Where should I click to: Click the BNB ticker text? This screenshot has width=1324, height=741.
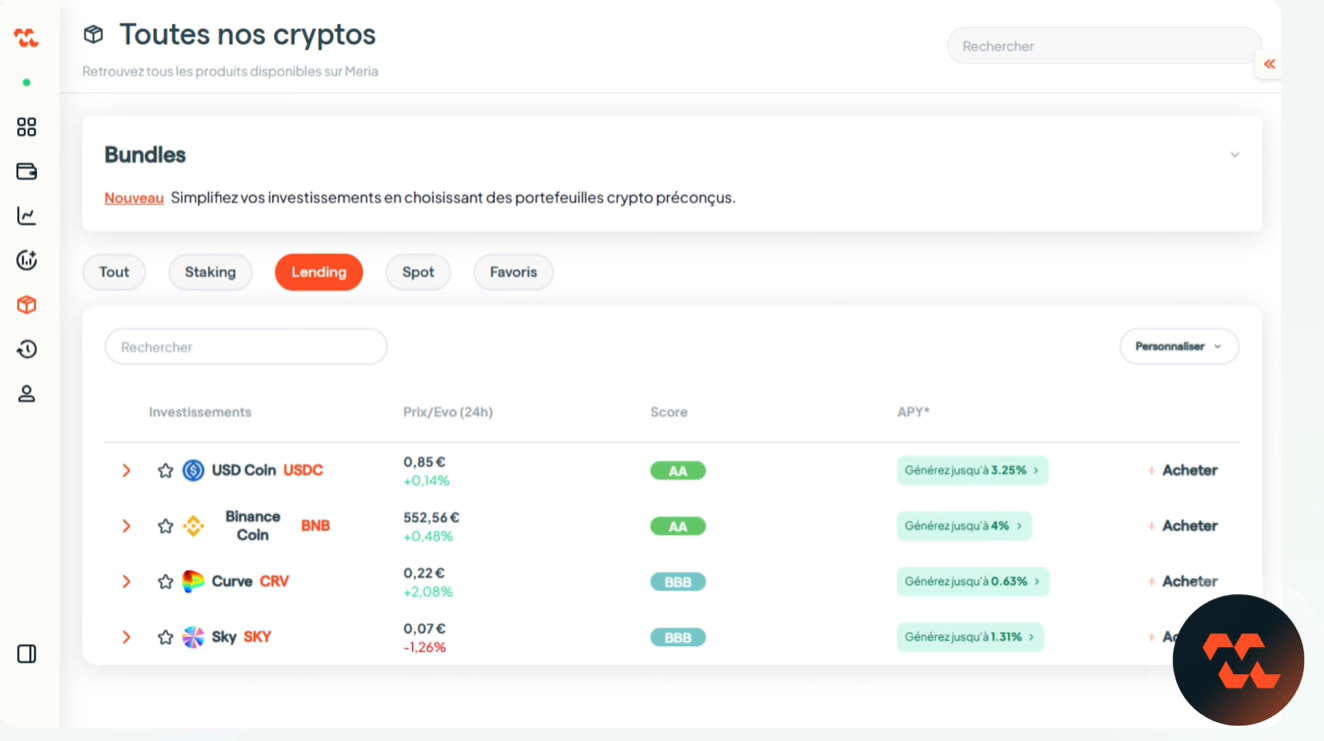point(315,526)
